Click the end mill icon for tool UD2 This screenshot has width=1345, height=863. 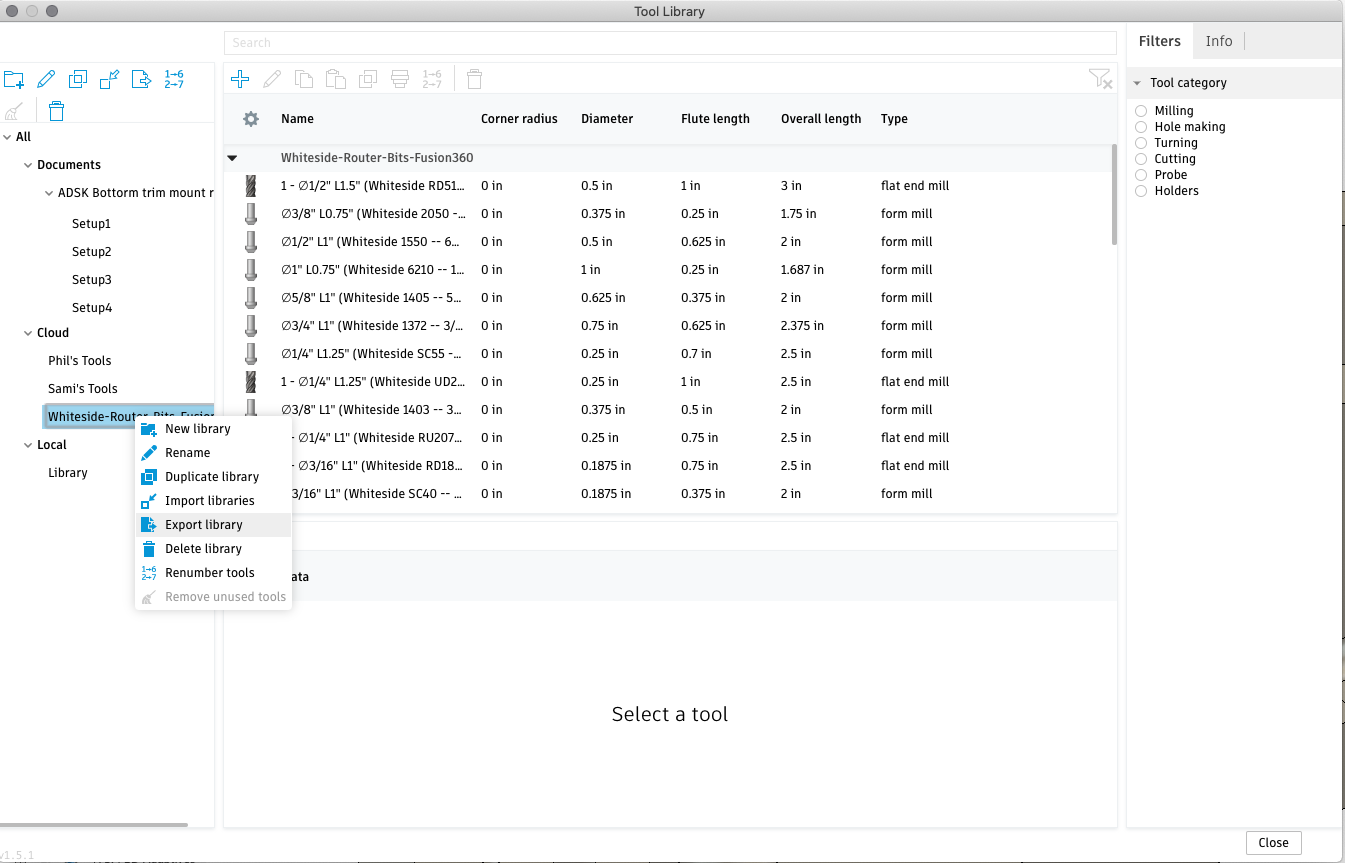tap(251, 382)
